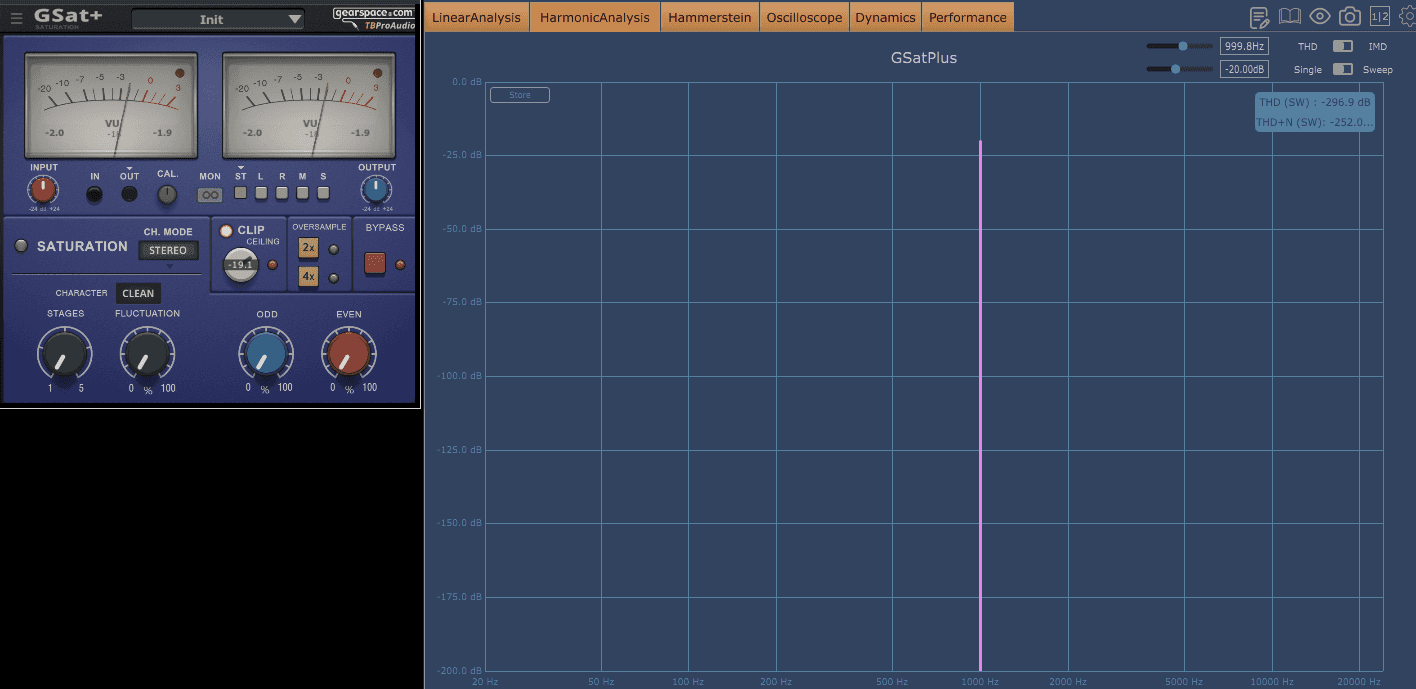Click the stereo link MON icon
The image size is (1416, 689).
[x=210, y=195]
